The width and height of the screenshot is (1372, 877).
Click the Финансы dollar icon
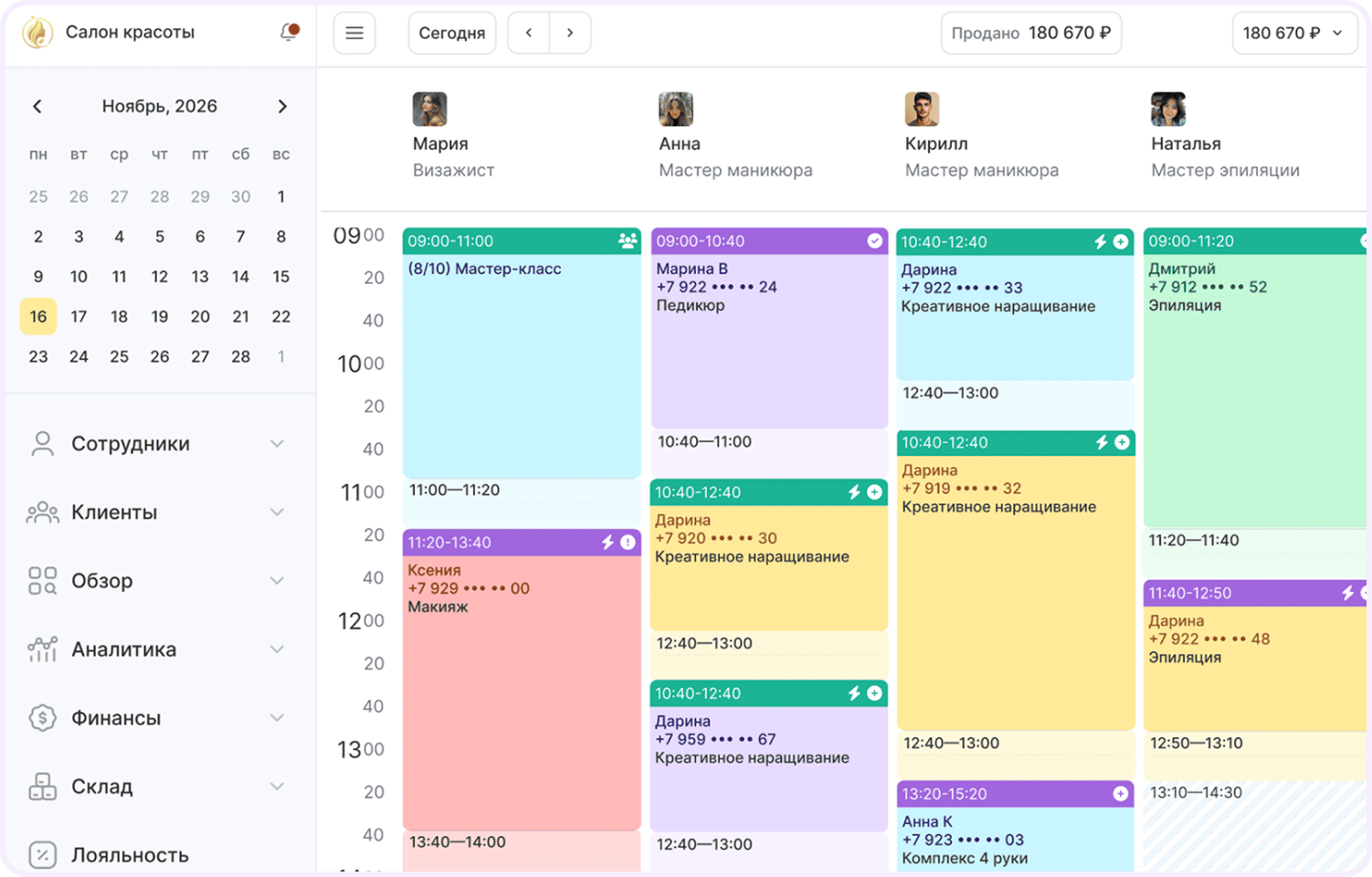42,718
